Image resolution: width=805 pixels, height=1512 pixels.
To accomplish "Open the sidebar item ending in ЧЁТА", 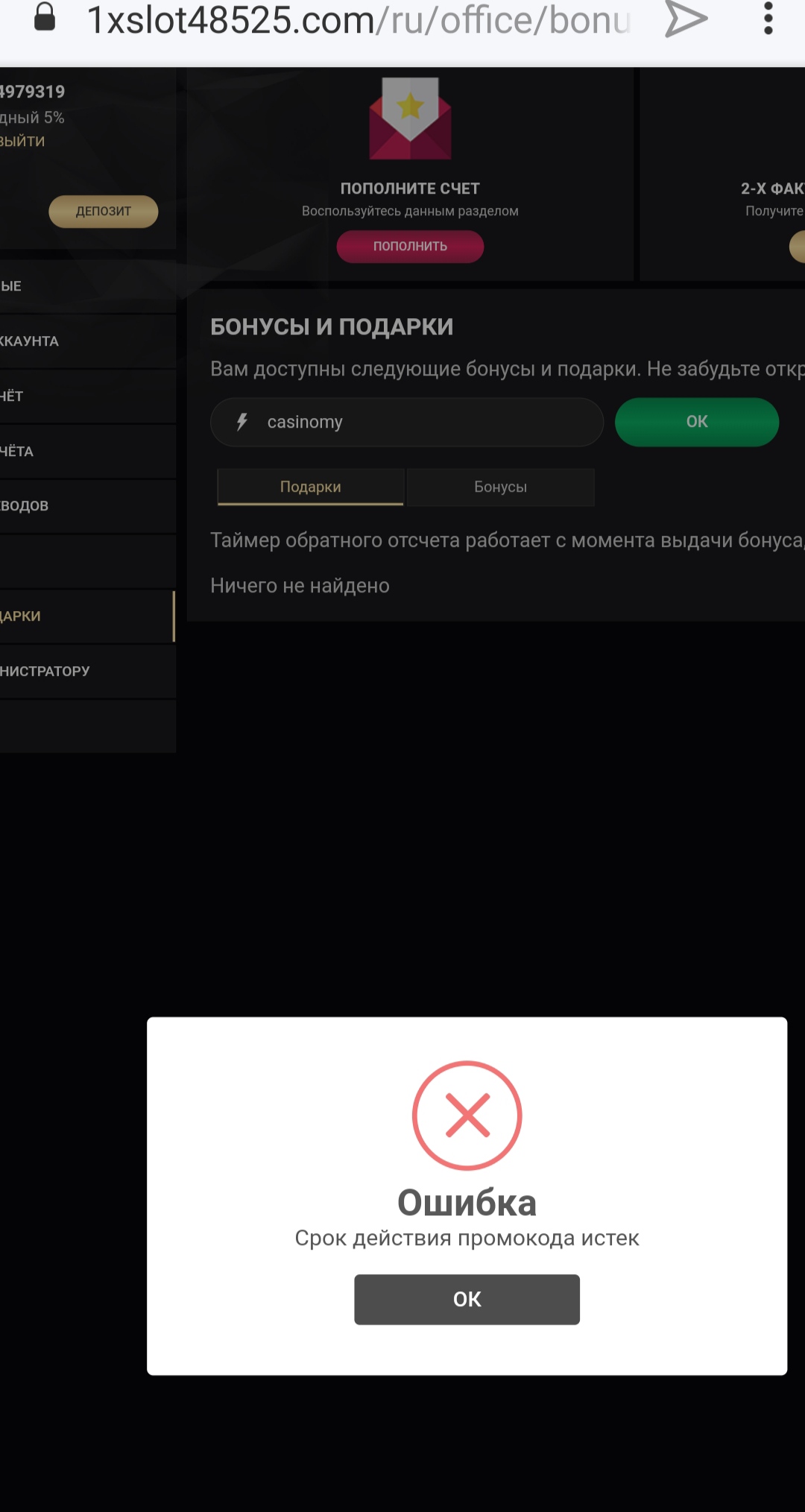I will [x=88, y=452].
